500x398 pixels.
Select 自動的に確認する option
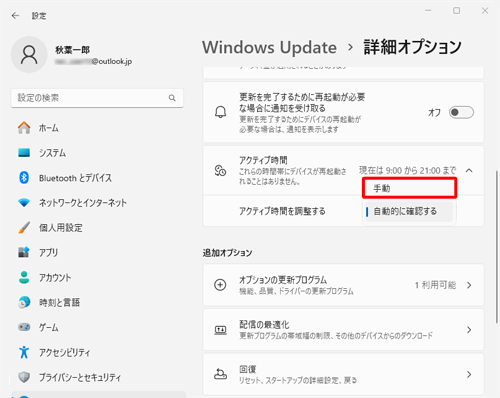click(409, 211)
